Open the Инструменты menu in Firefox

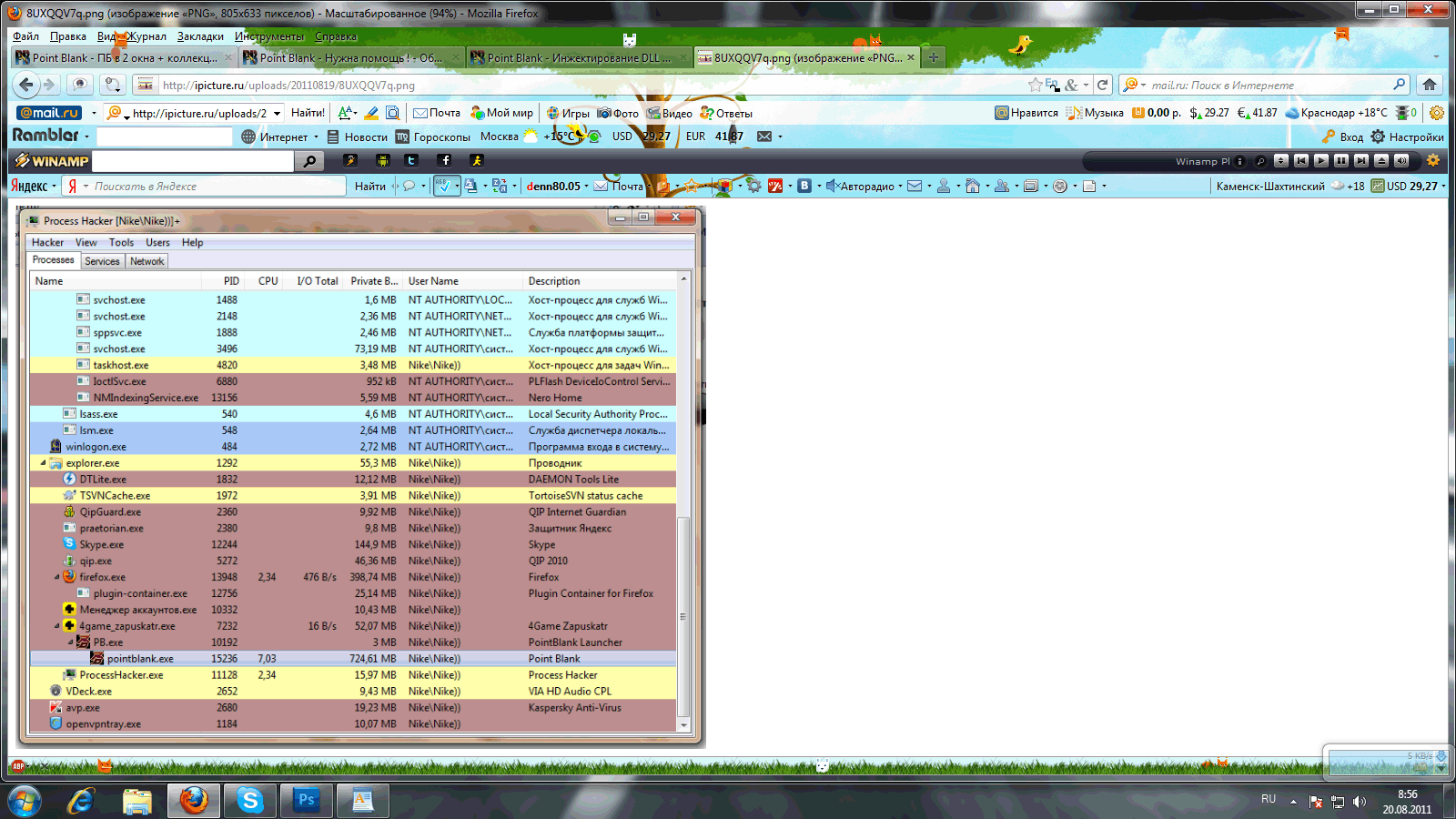(269, 36)
